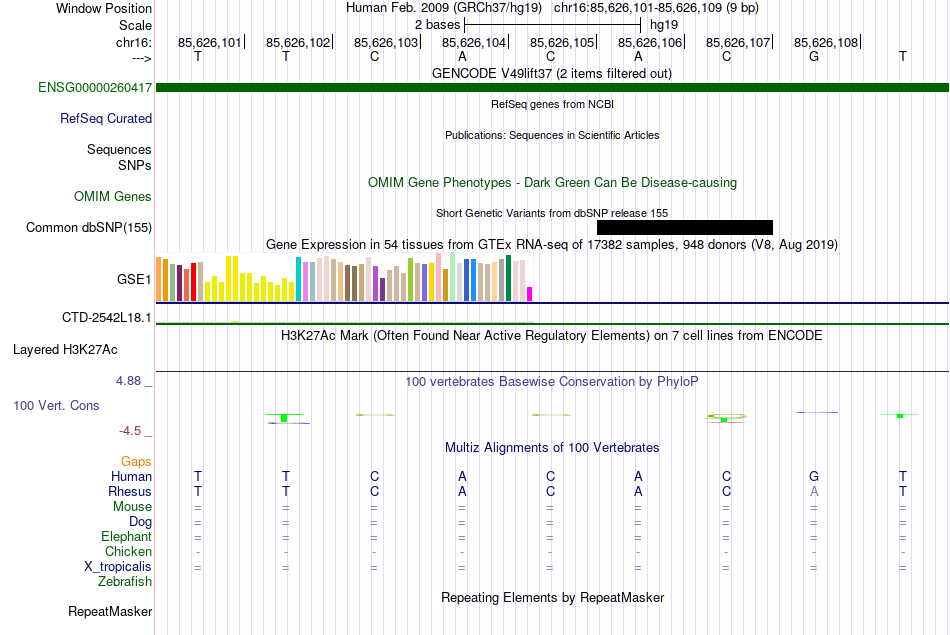
Task: Click the Basewise Conservation by PhyloP title
Action: click(x=552, y=382)
